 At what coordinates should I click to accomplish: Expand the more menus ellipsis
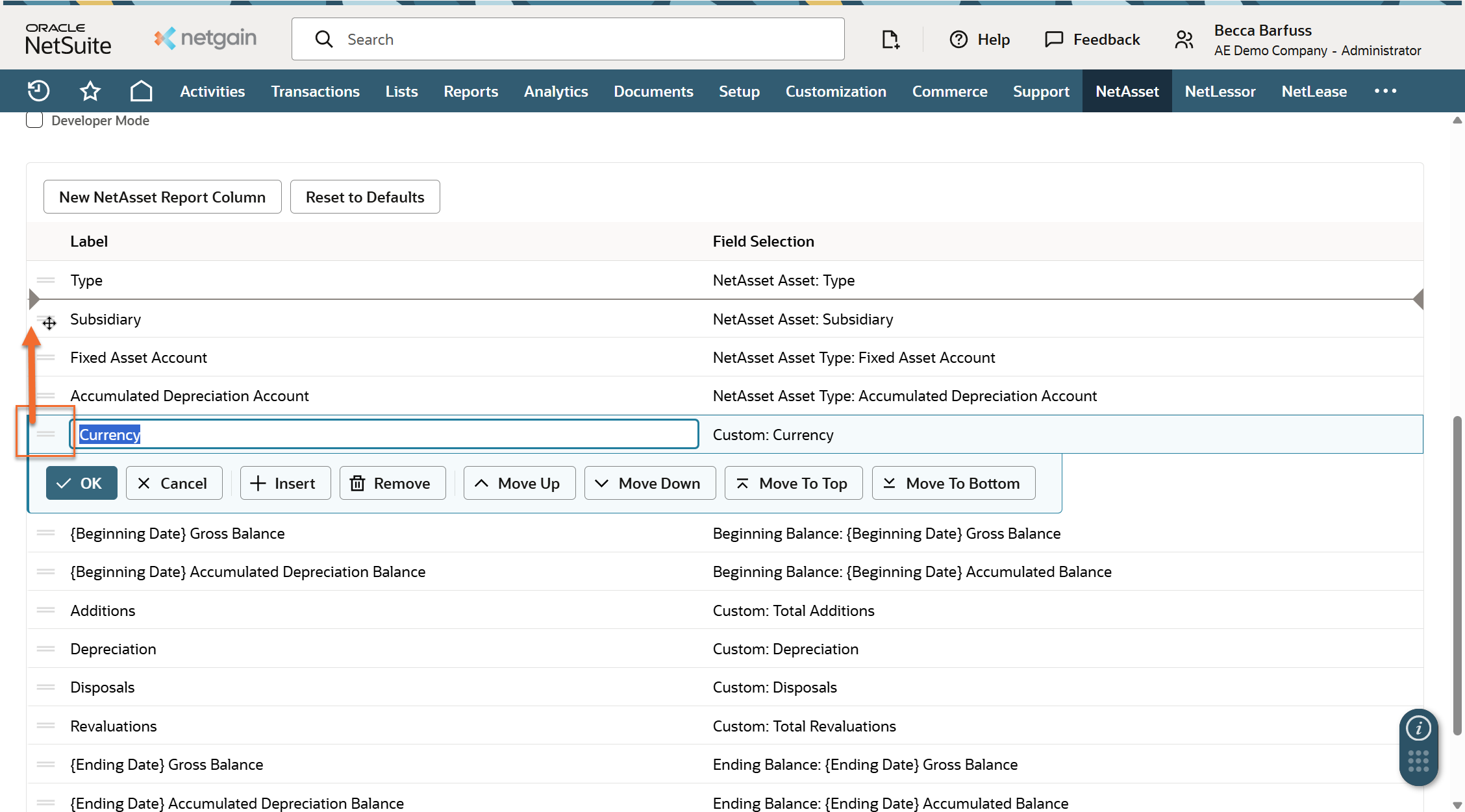click(1385, 91)
